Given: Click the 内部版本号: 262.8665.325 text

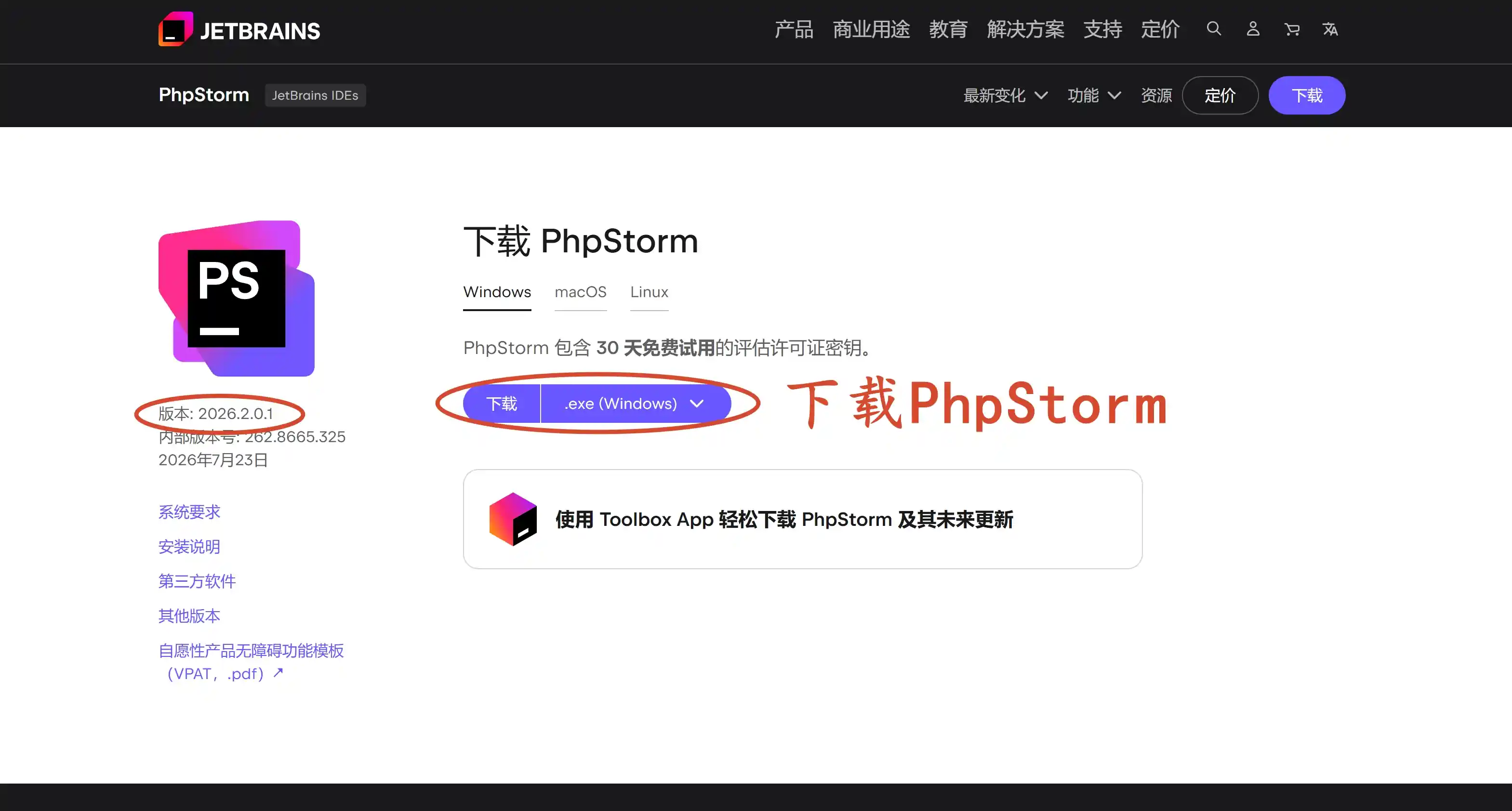Looking at the screenshot, I should pos(252,437).
